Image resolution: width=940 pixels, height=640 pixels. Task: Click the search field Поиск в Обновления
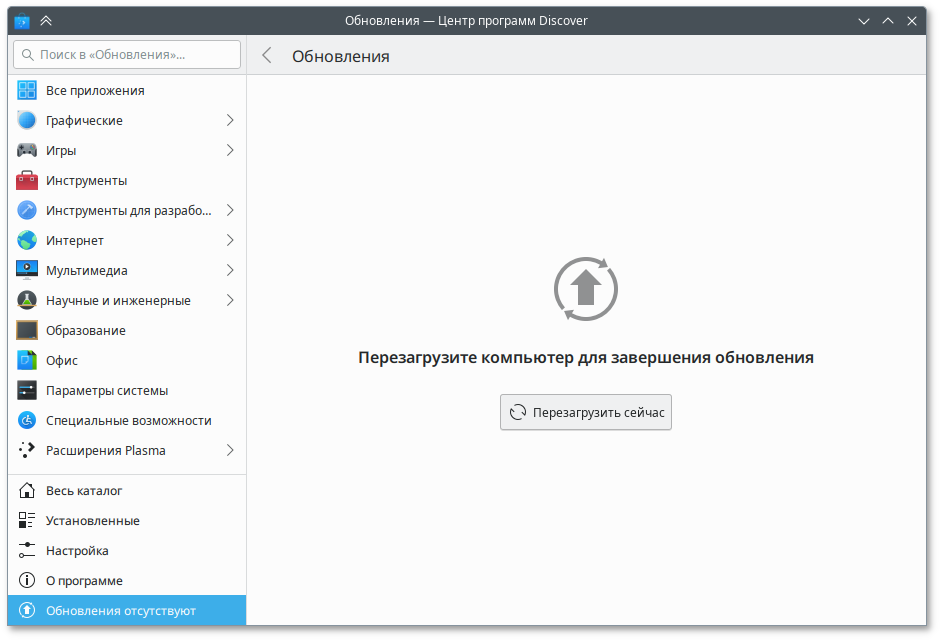tap(125, 54)
